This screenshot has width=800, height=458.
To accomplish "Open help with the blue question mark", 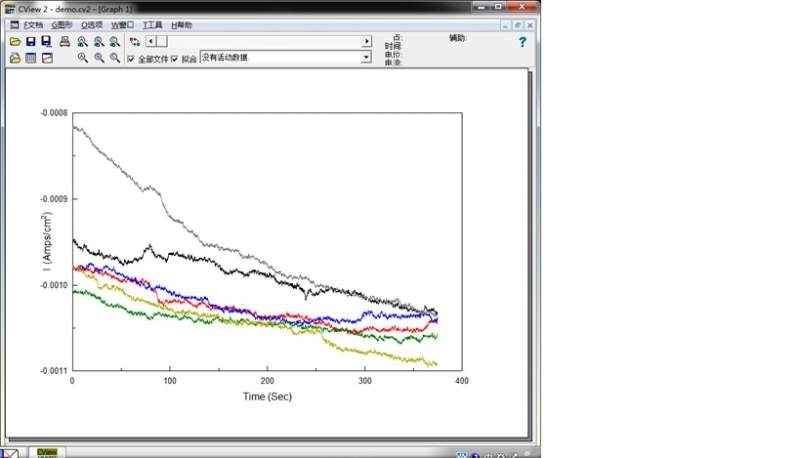I will [522, 42].
